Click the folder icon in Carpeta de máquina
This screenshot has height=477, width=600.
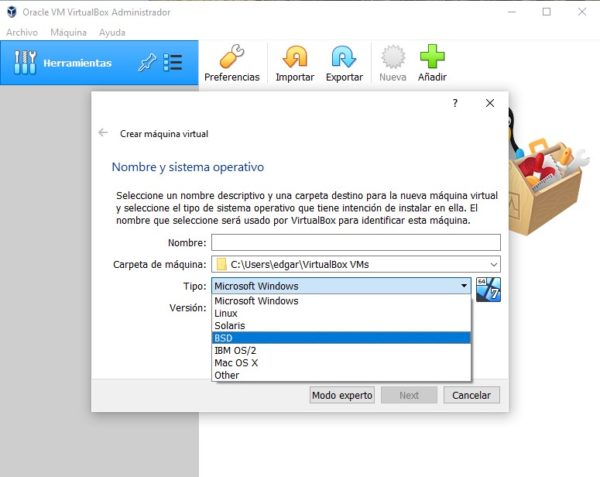point(221,264)
